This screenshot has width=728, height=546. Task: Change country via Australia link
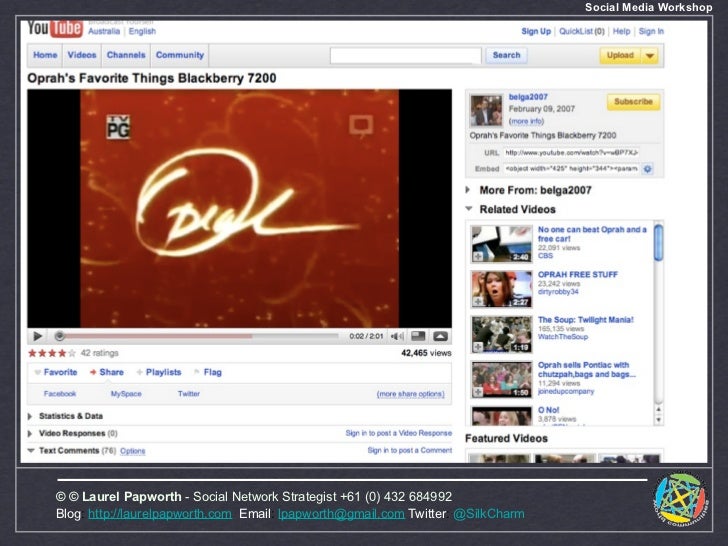(x=104, y=32)
